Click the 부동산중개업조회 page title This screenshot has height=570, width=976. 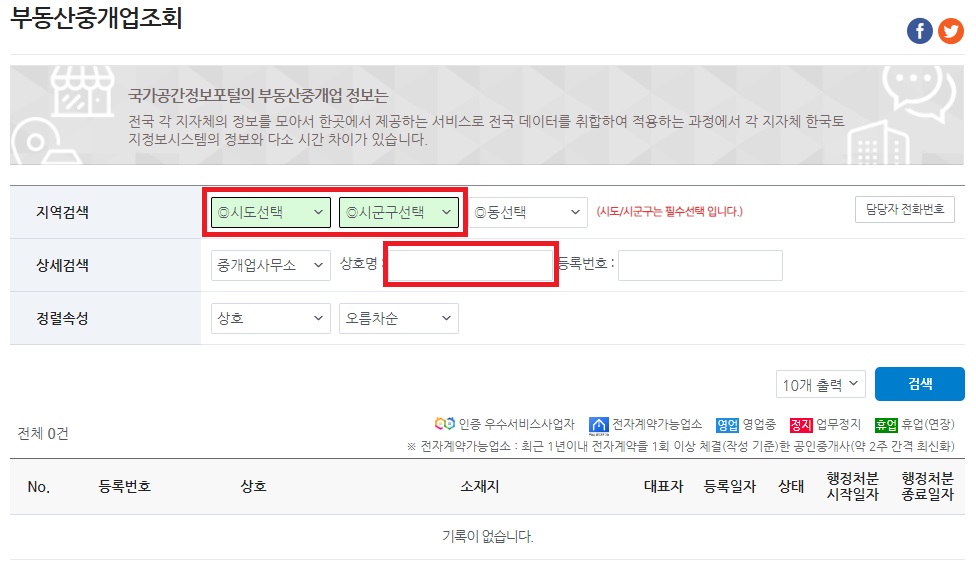pyautogui.click(x=96, y=17)
